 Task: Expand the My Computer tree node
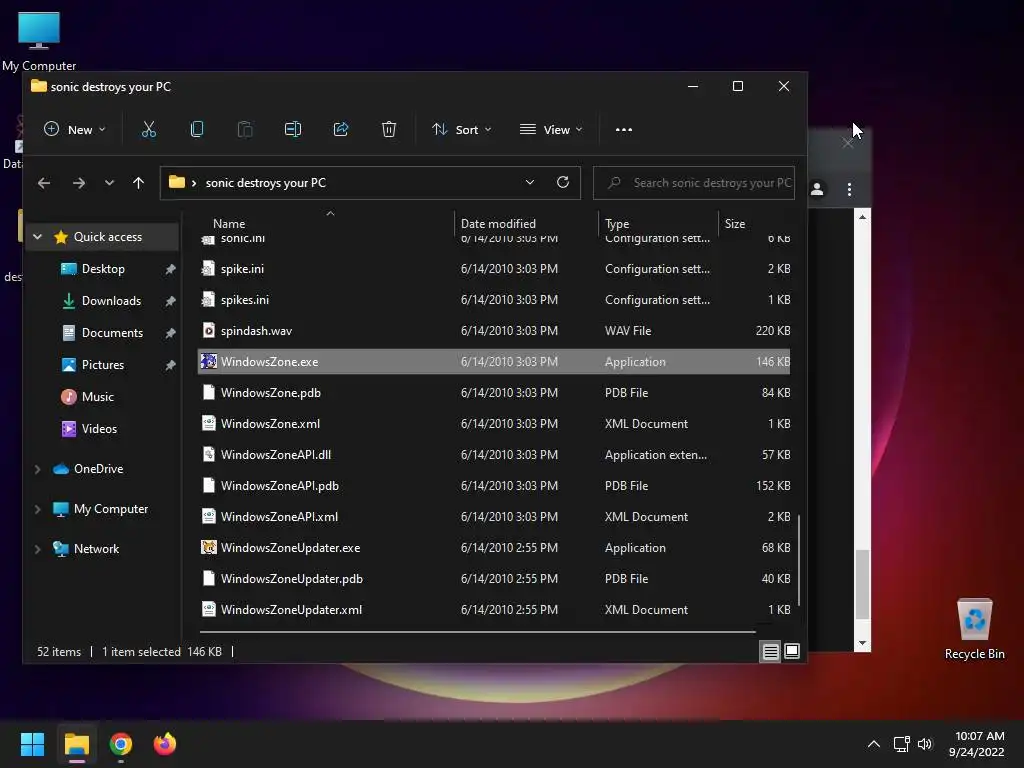tap(38, 509)
